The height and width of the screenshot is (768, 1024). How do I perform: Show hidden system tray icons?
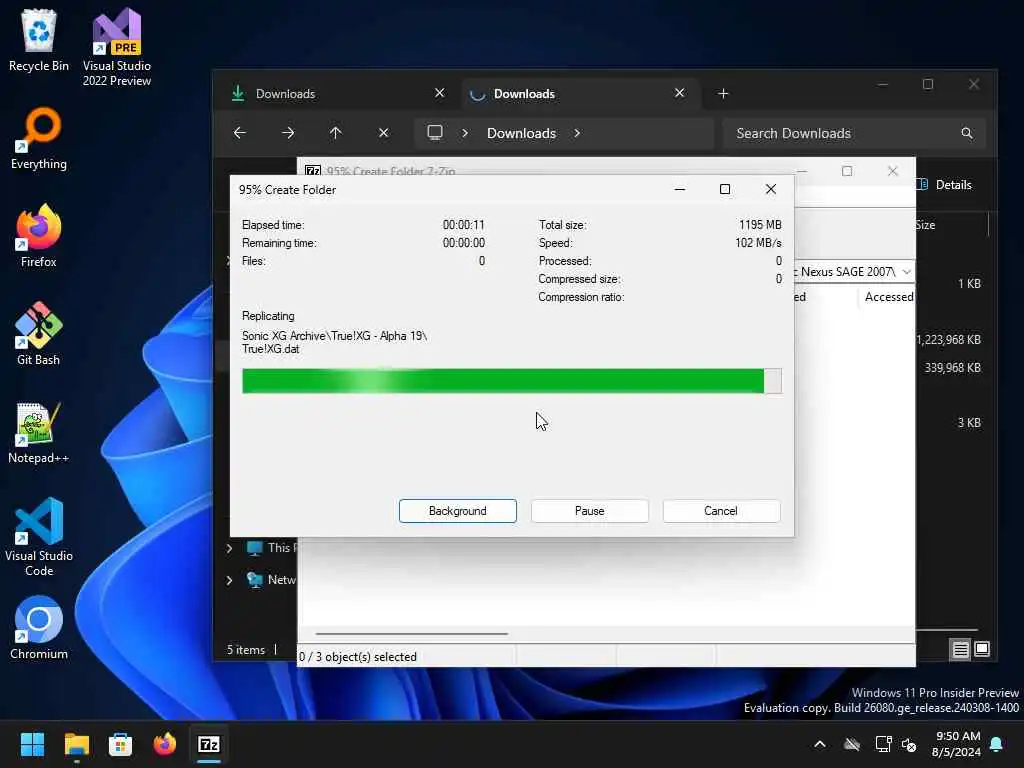[x=820, y=744]
